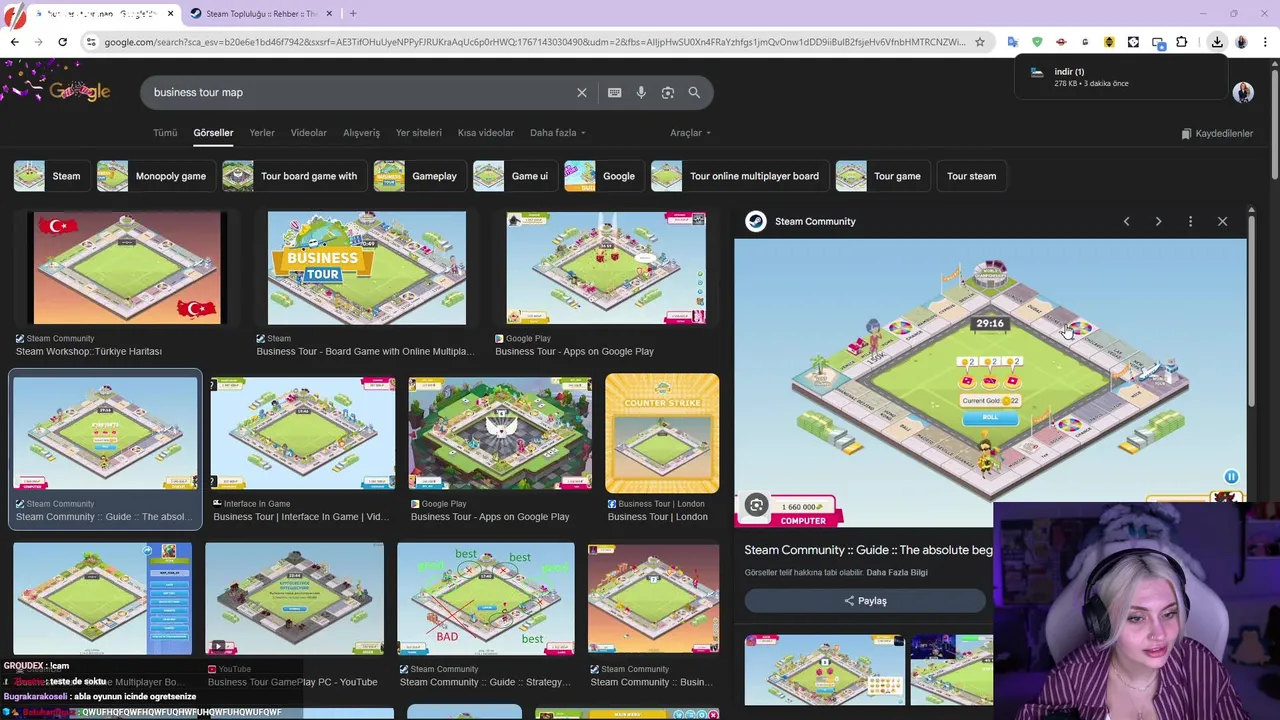Open Interface In Game result thumbnail
The height and width of the screenshot is (720, 1280).
(303, 433)
